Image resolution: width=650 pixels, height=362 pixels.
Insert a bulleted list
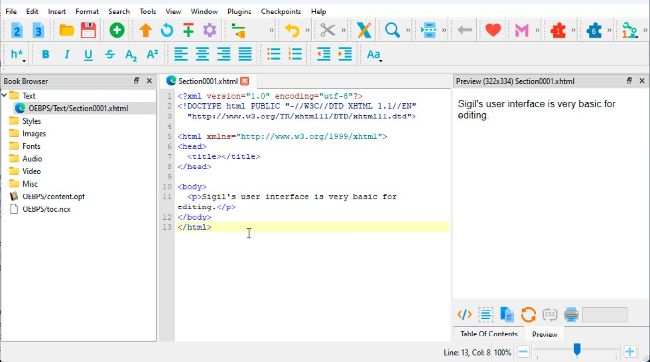pos(274,54)
